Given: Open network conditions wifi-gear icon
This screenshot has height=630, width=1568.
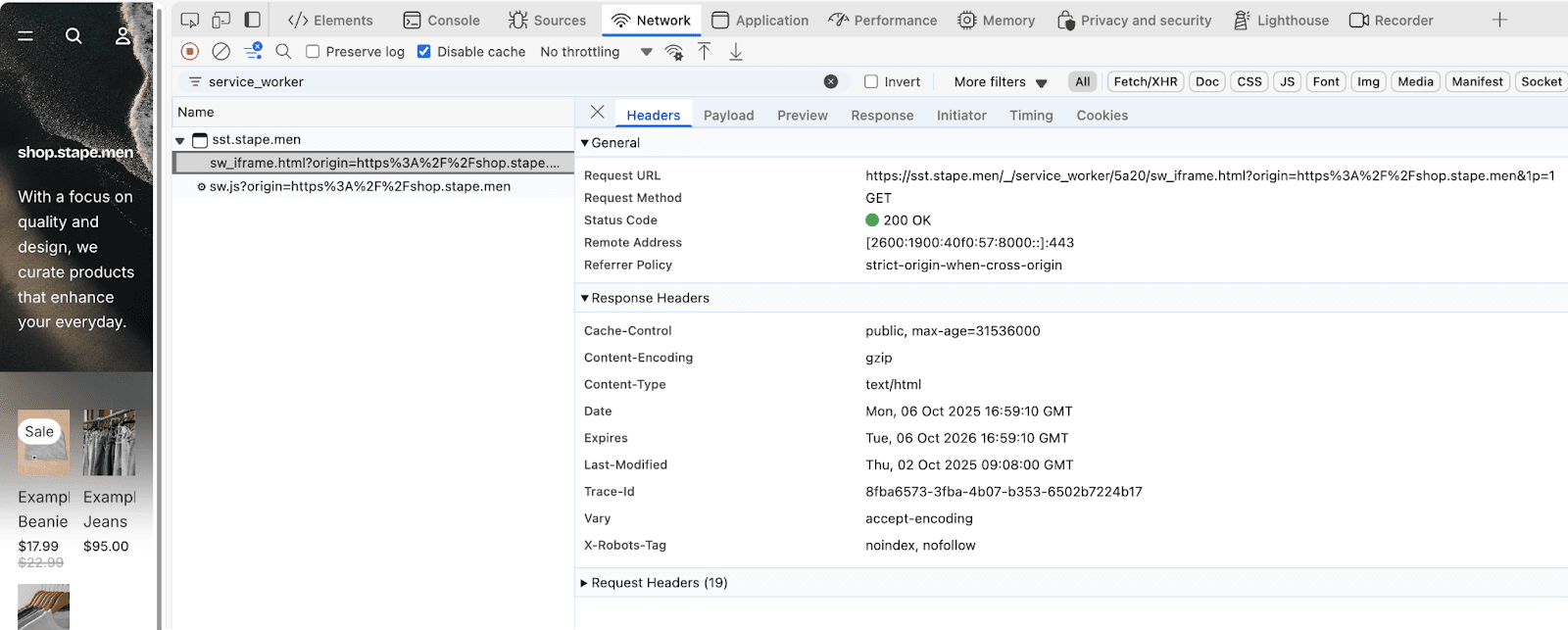Looking at the screenshot, I should [674, 52].
